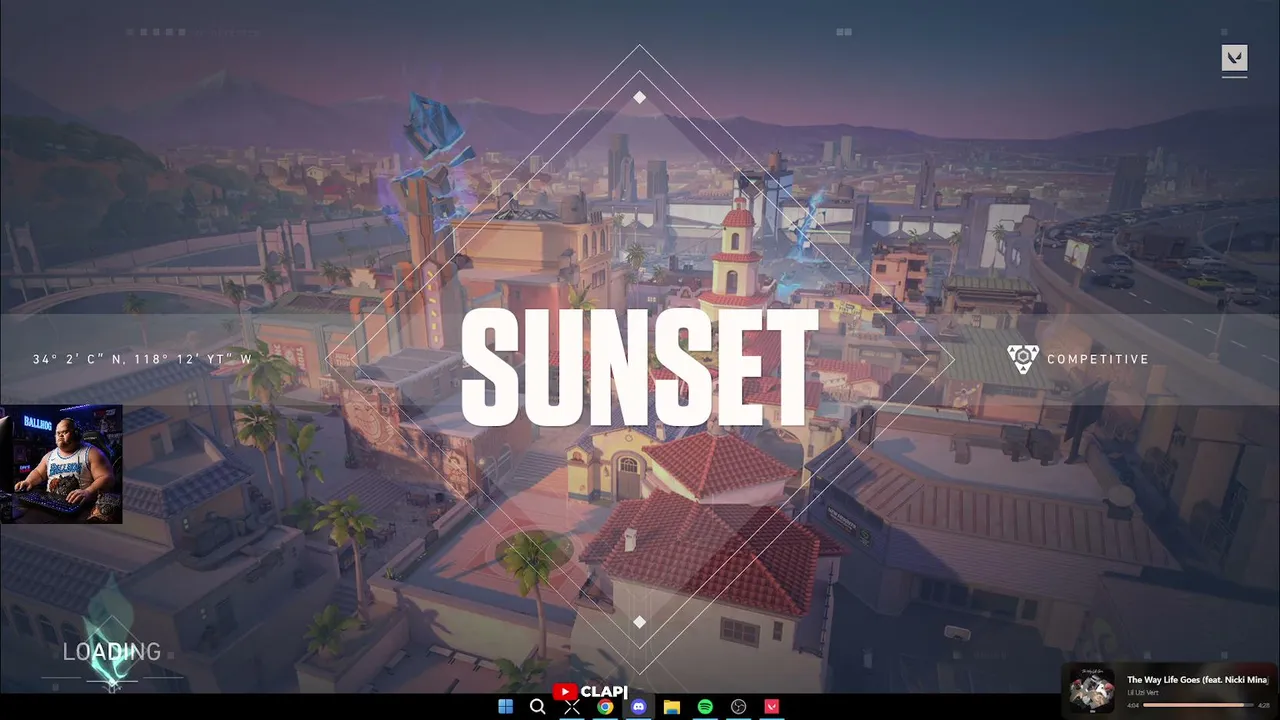This screenshot has width=1280, height=720.
Task: Click the LOADING status text
Action: click(112, 652)
